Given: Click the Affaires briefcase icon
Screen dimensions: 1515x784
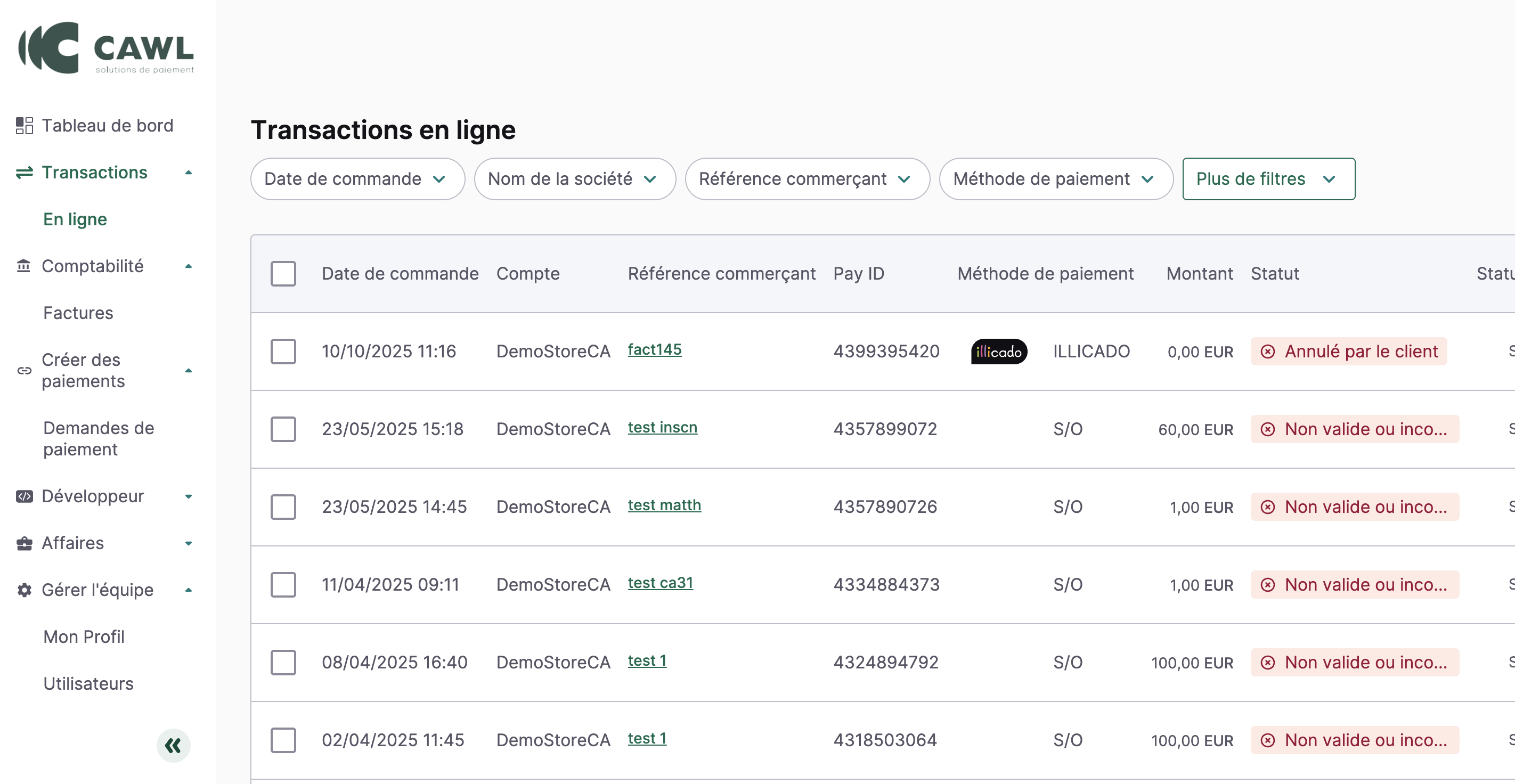Looking at the screenshot, I should tap(24, 543).
